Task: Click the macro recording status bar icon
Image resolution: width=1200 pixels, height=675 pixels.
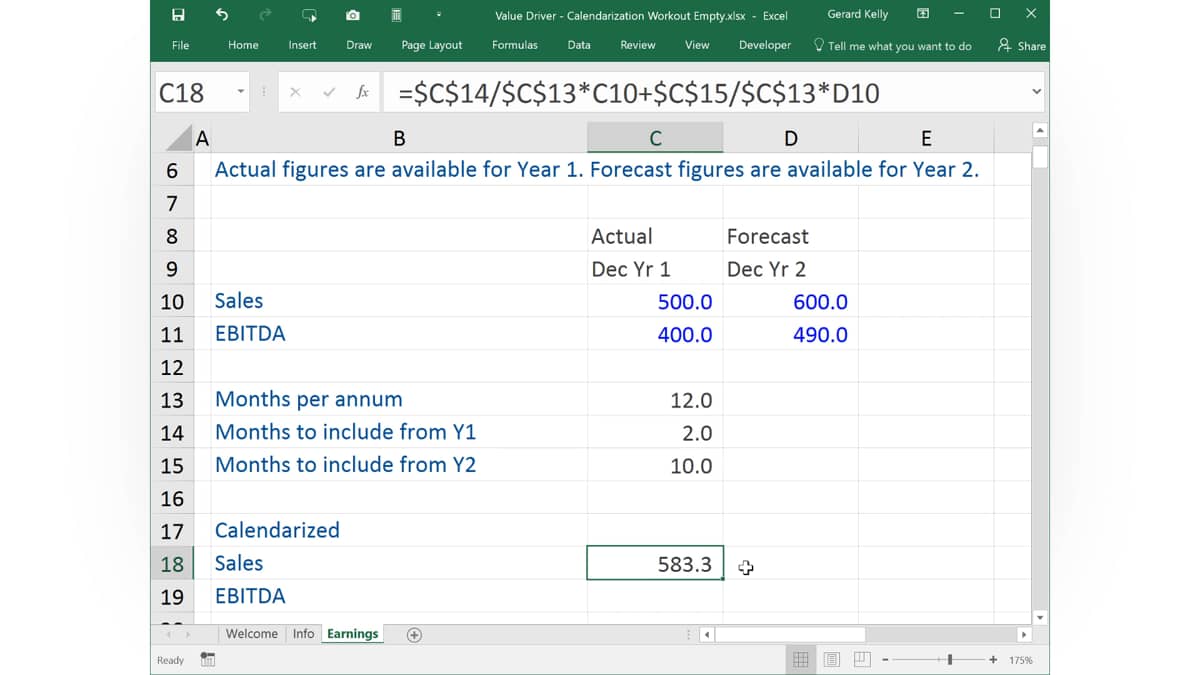Action: (208, 660)
